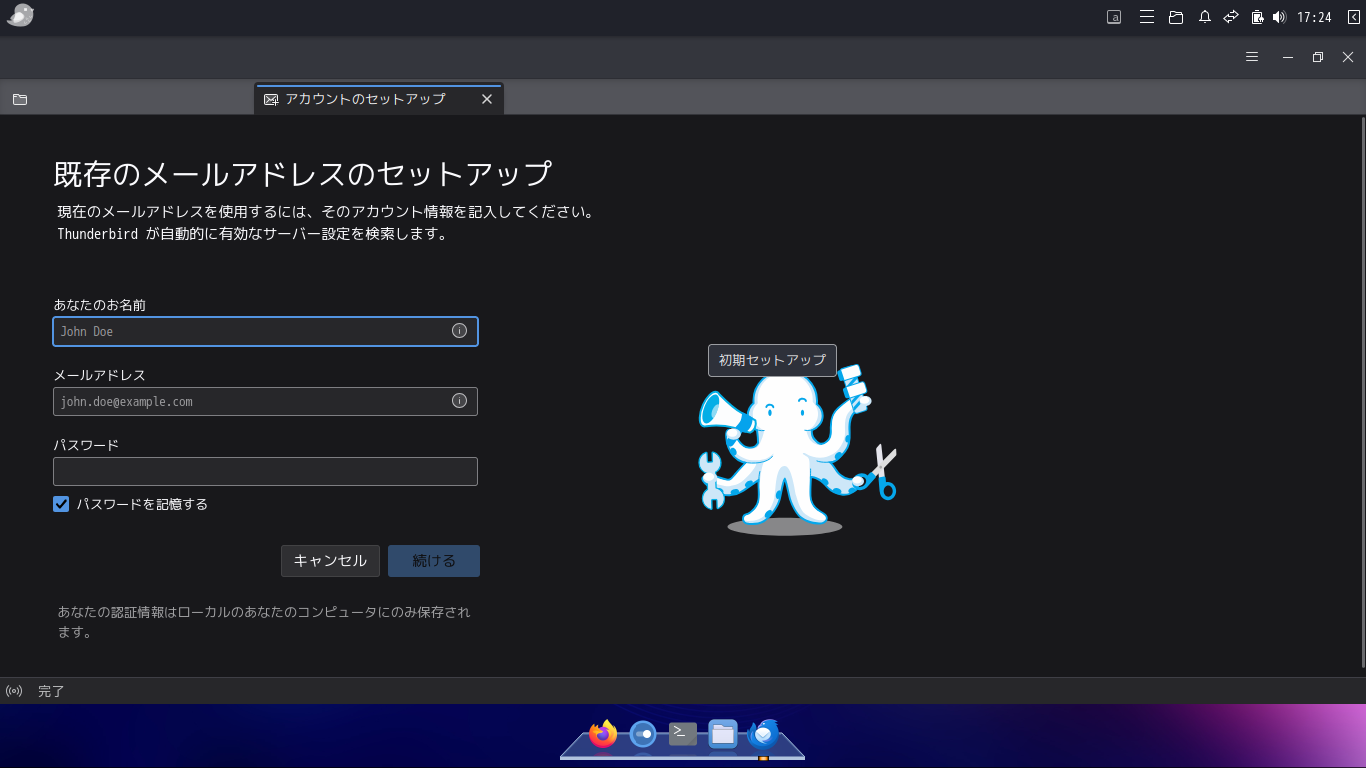This screenshot has height=768, width=1366.
Task: Select the アカウントのセットアップ tab
Action: pos(365,99)
